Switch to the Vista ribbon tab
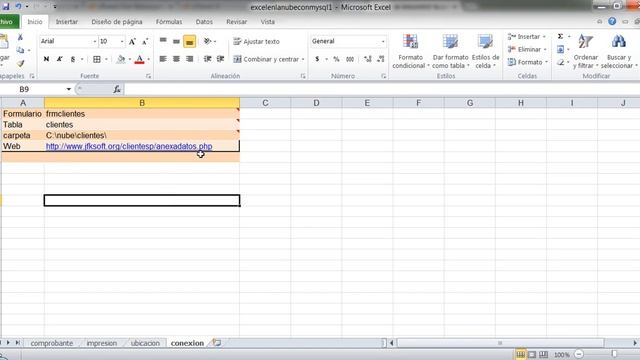The width and height of the screenshot is (640, 360). [268, 22]
